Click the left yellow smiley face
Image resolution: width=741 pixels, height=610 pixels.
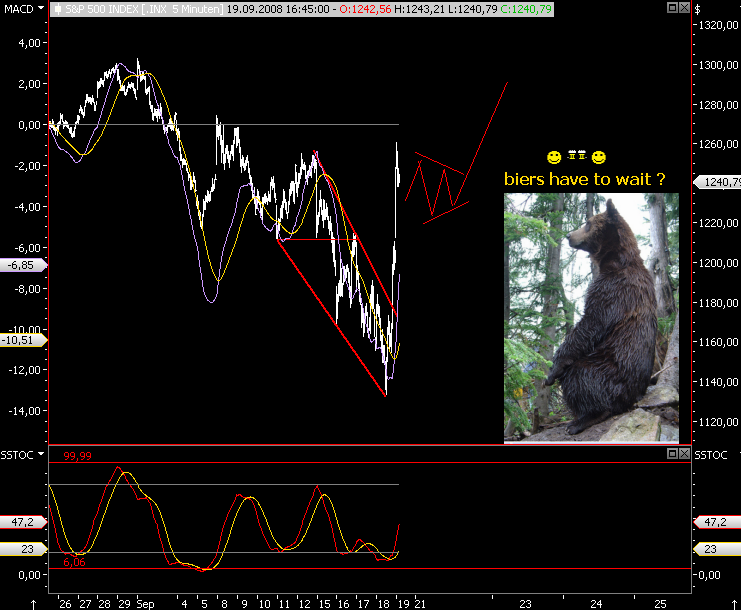coord(554,157)
